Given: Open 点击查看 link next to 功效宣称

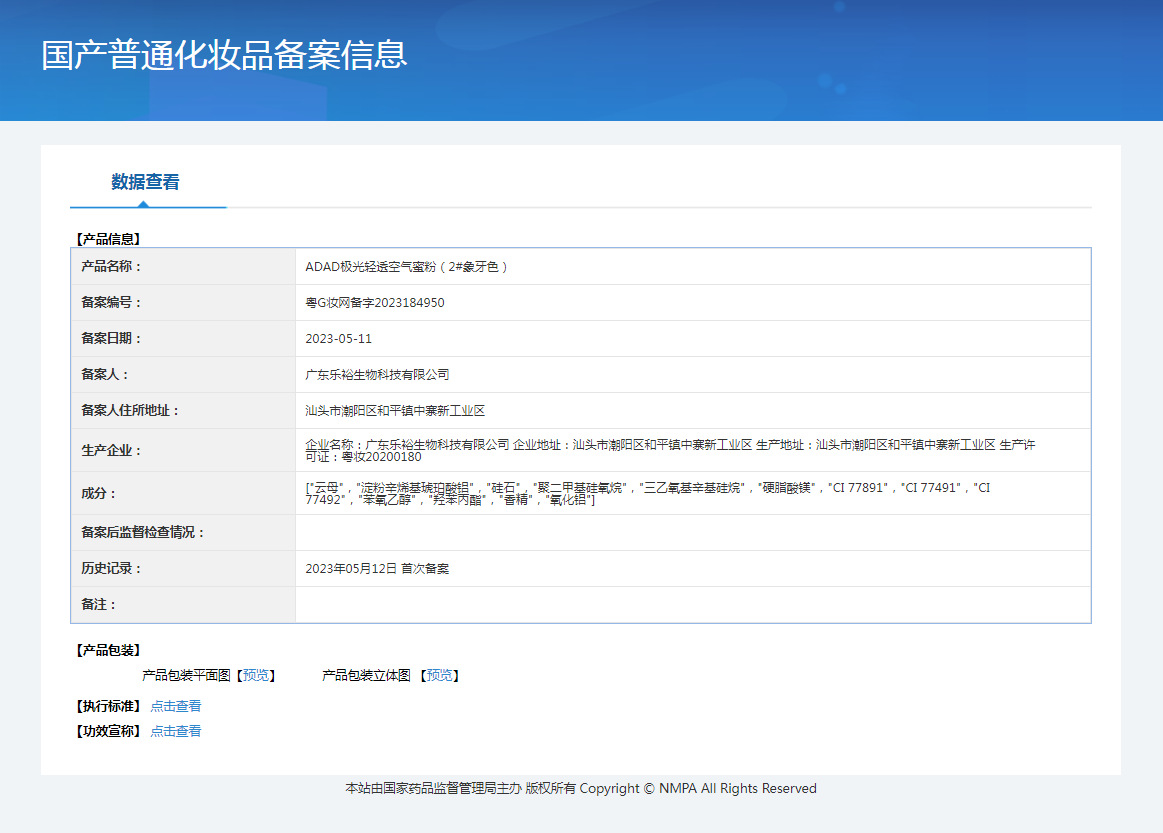Looking at the screenshot, I should pos(176,731).
